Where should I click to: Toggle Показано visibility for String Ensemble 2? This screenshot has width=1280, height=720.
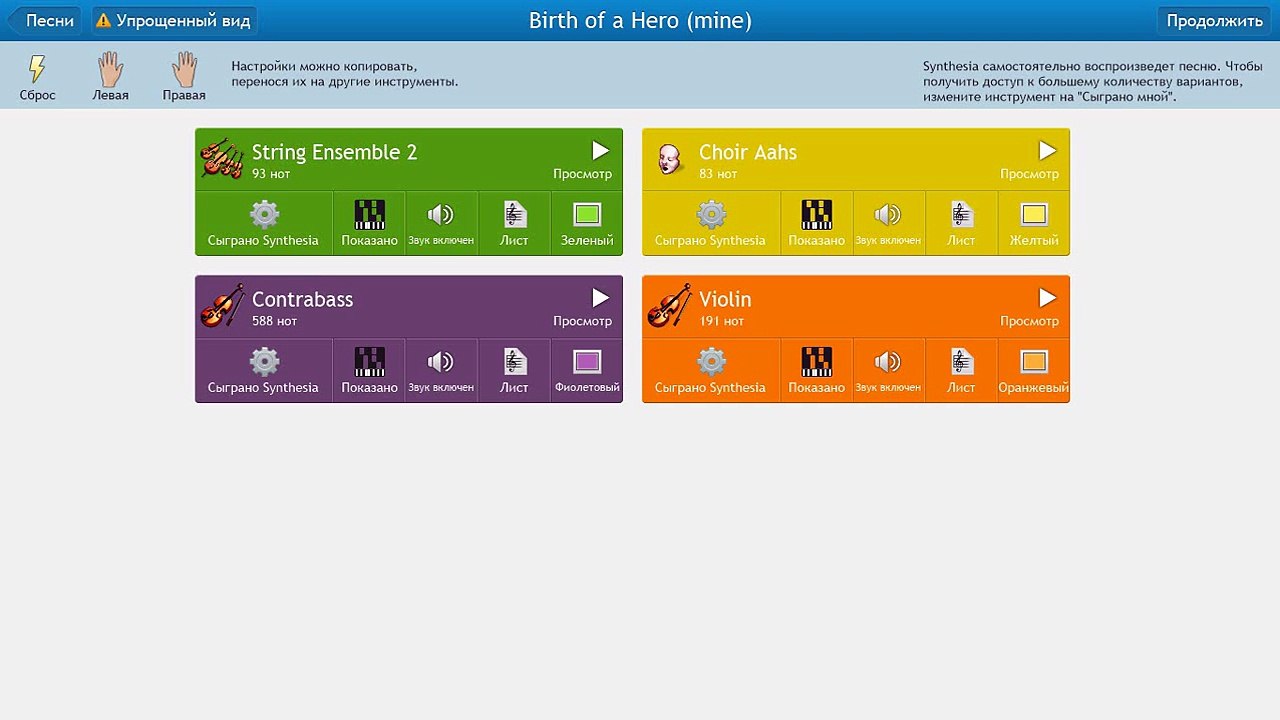coord(369,223)
